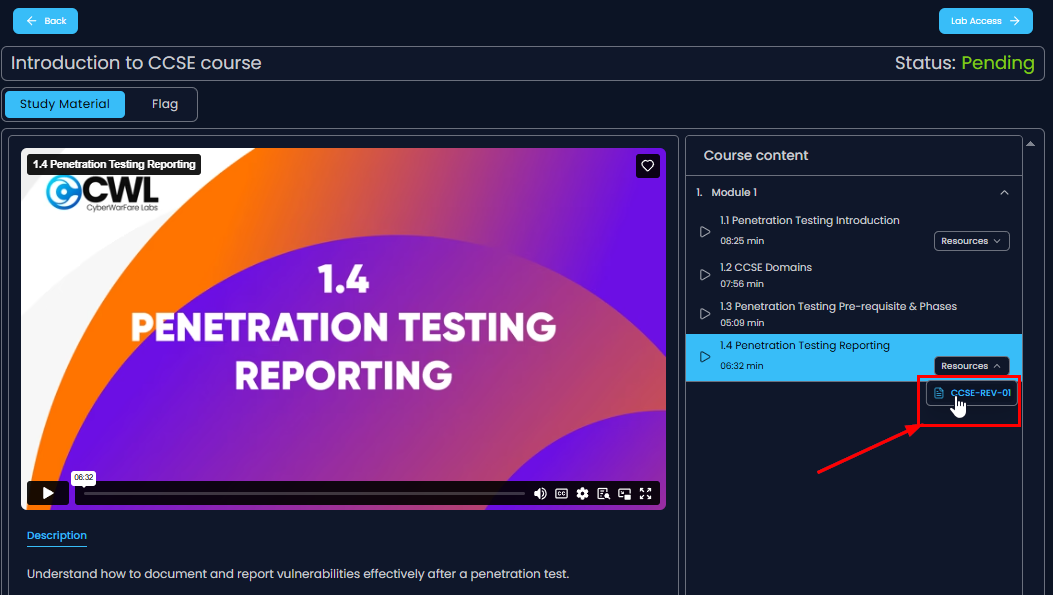Click the 06:32 min duration in lesson 1.4
This screenshot has height=595, width=1053.
(x=741, y=365)
